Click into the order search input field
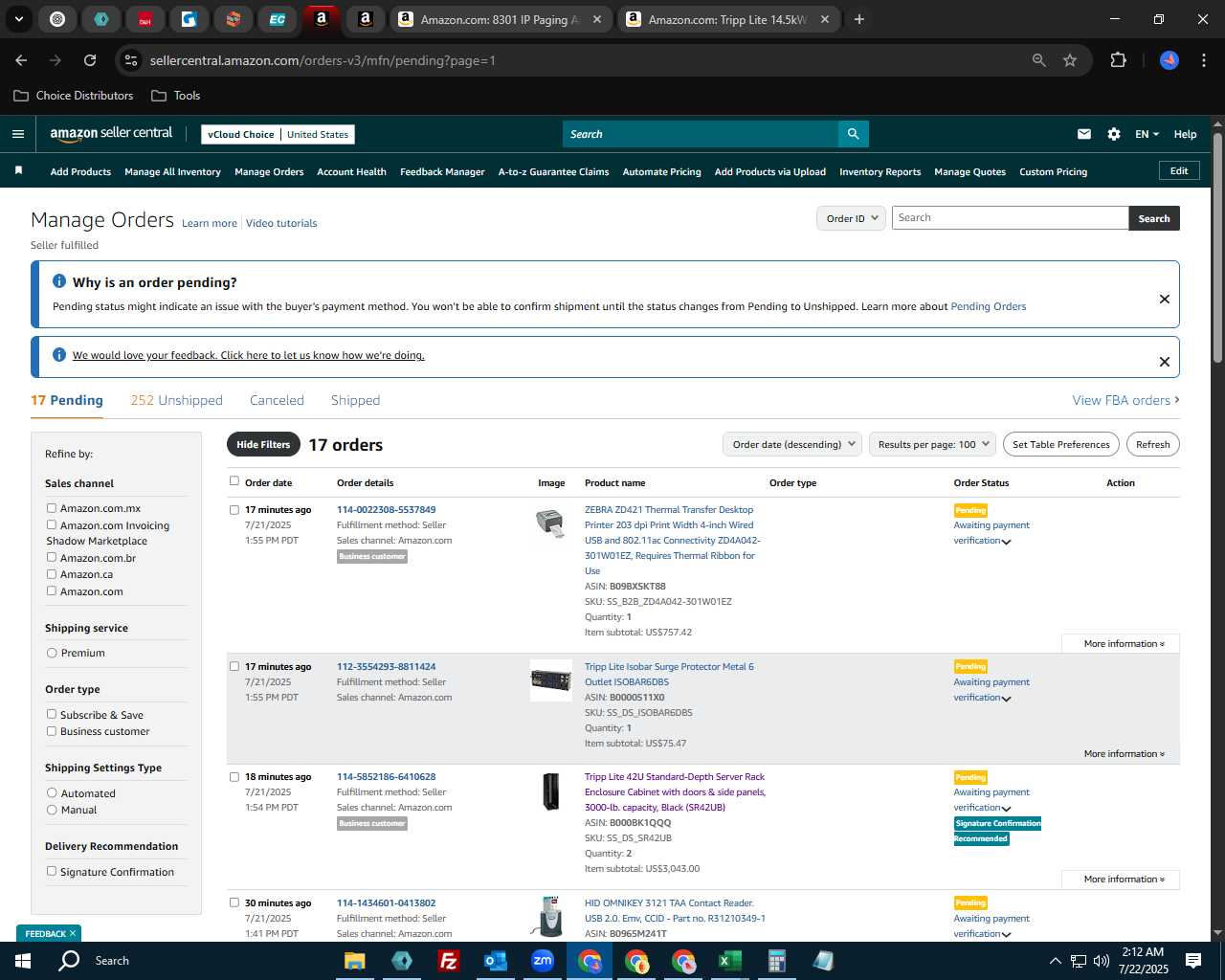Image resolution: width=1225 pixels, height=980 pixels. click(x=1010, y=218)
